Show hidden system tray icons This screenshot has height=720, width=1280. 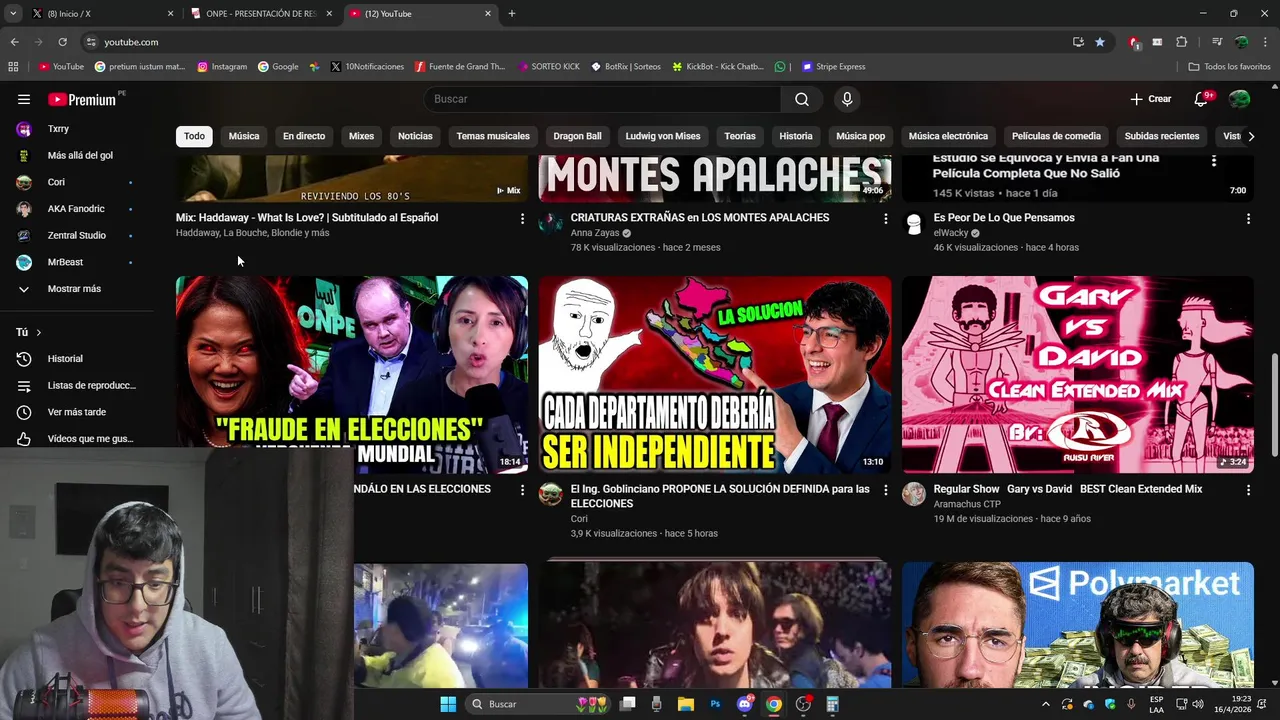tap(1046, 704)
